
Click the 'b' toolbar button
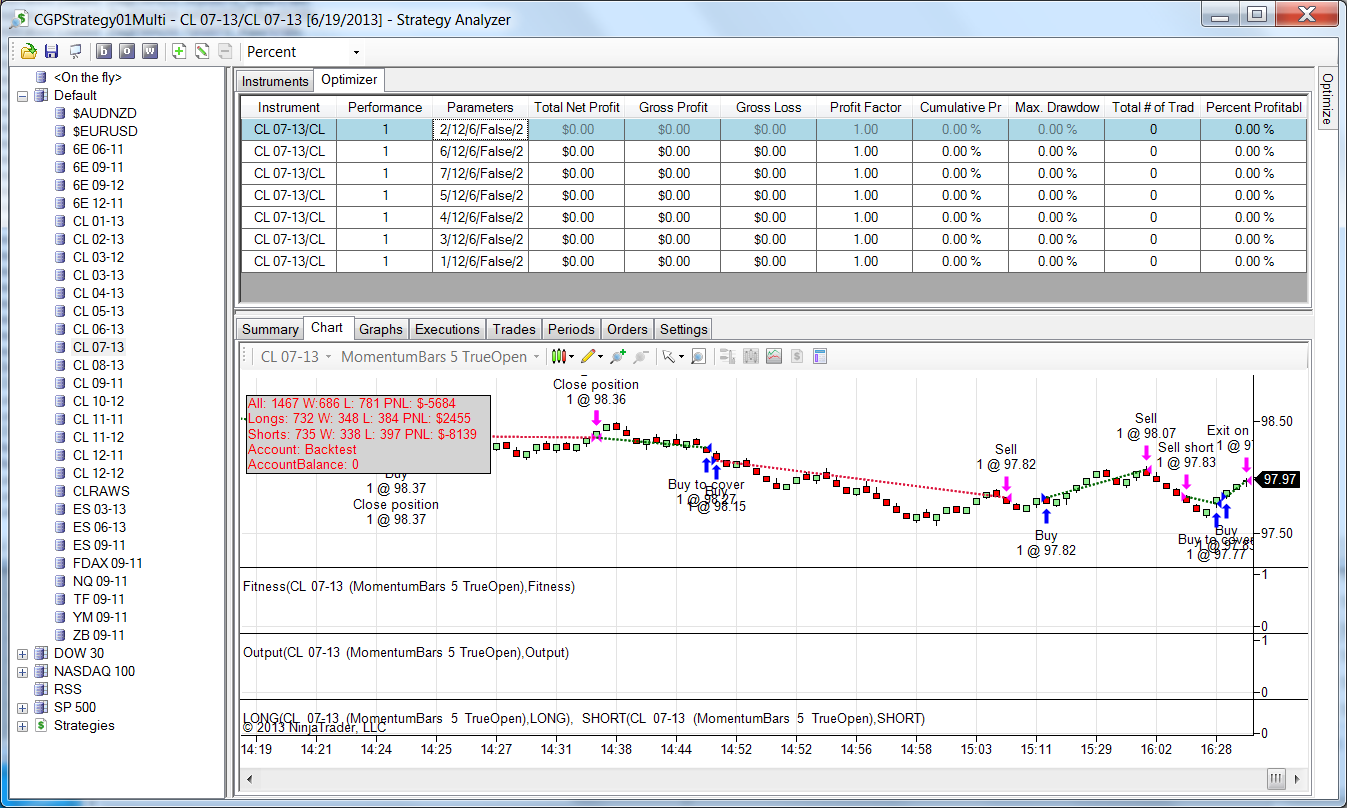pyautogui.click(x=104, y=52)
